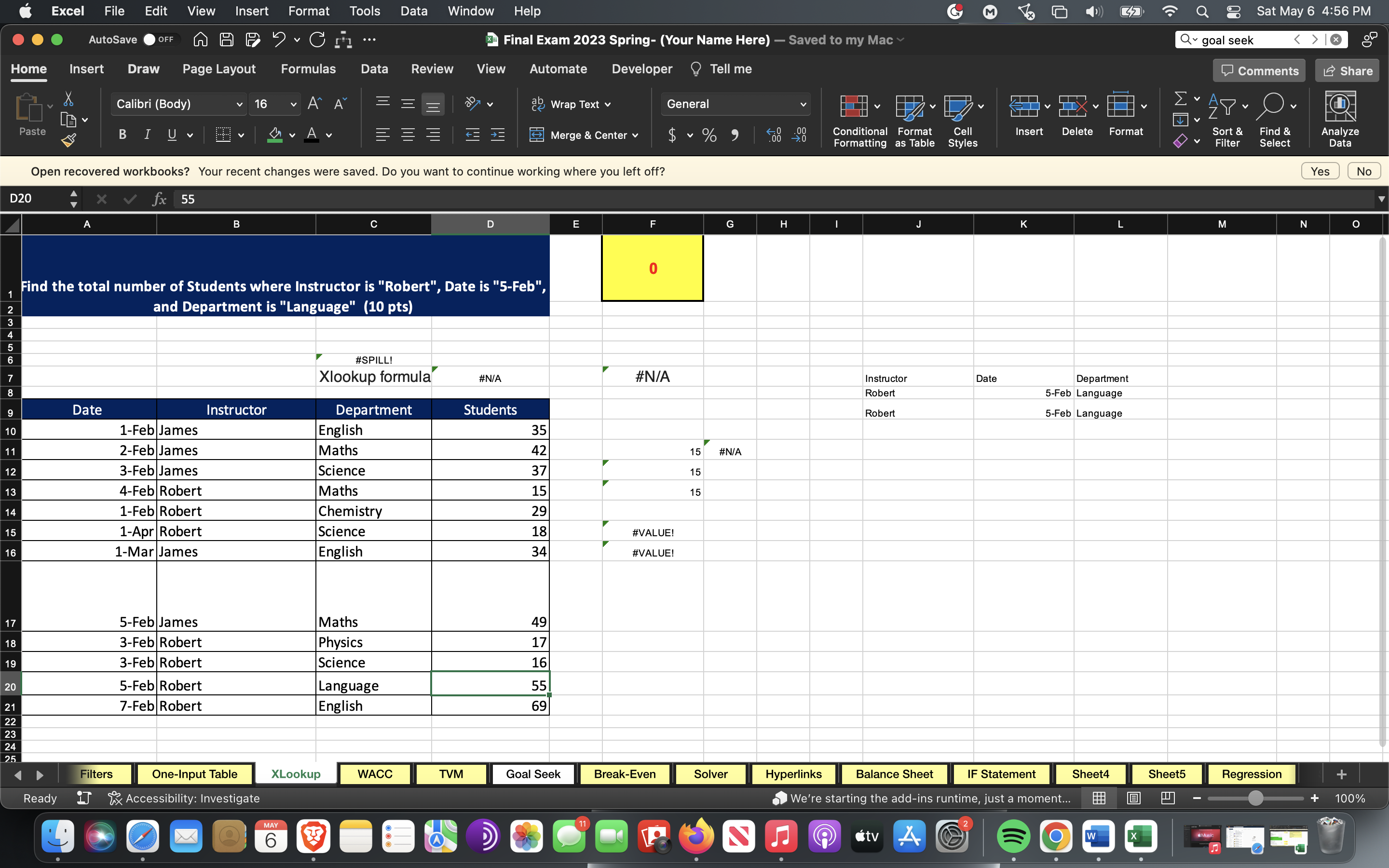Open the Data menu in menu bar
The height and width of the screenshot is (868, 1389).
(x=414, y=11)
